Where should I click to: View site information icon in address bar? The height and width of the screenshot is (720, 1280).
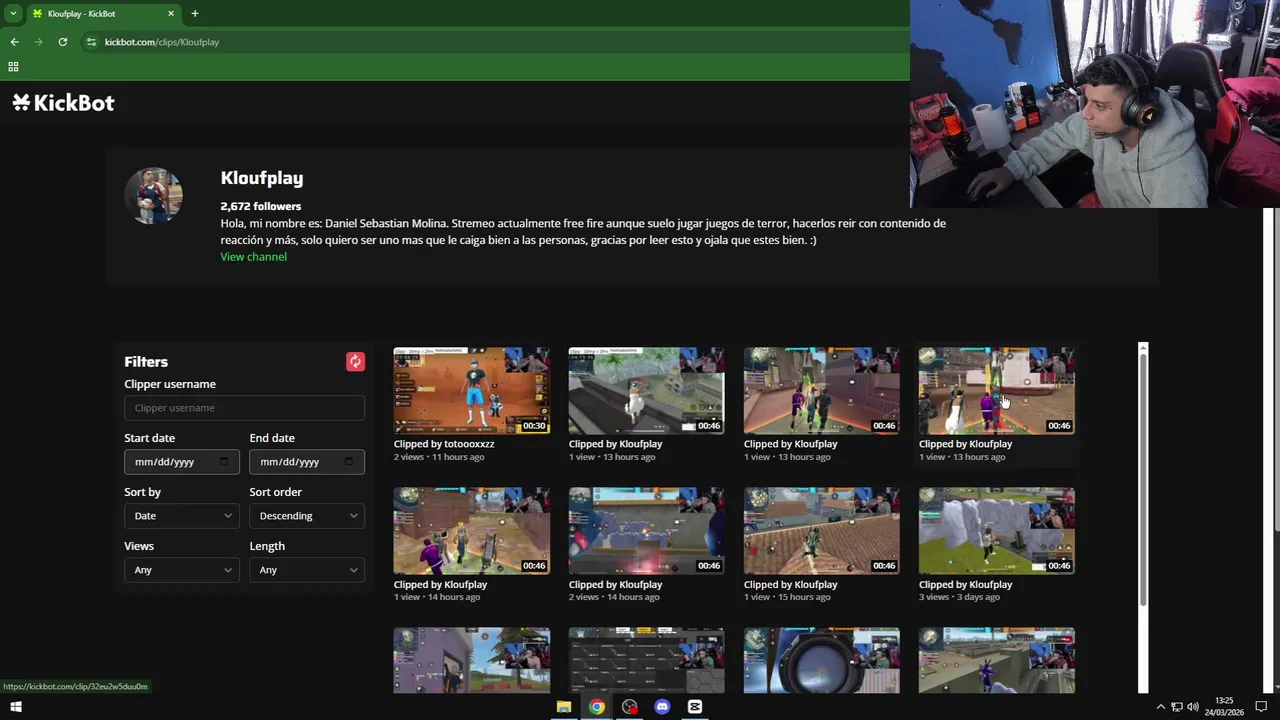point(91,42)
